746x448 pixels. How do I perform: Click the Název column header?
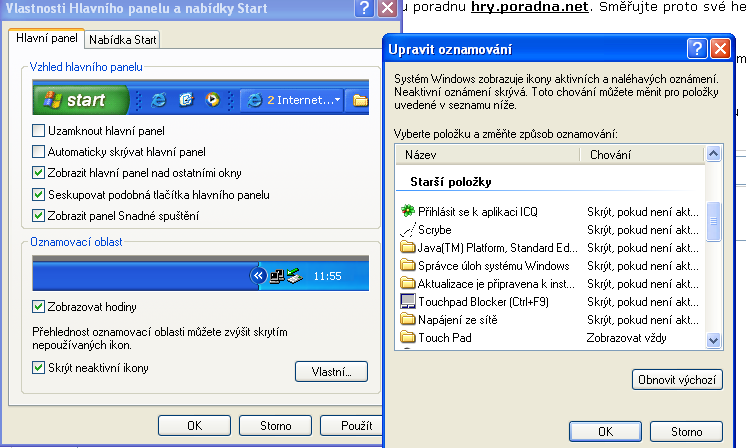[488, 155]
